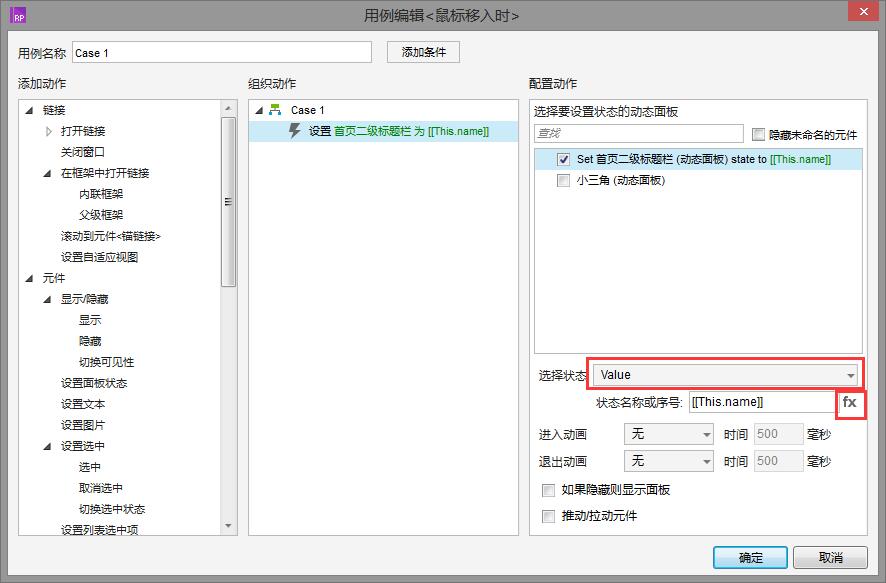This screenshot has height=583, width=886.
Task: Click the 查找 search field
Action: 639,133
